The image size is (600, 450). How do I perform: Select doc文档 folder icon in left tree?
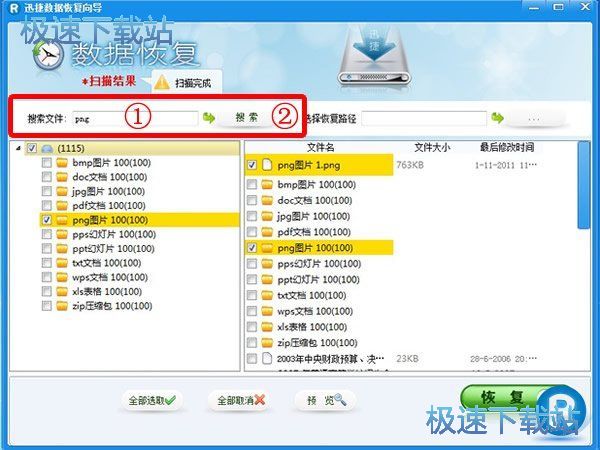tap(62, 177)
